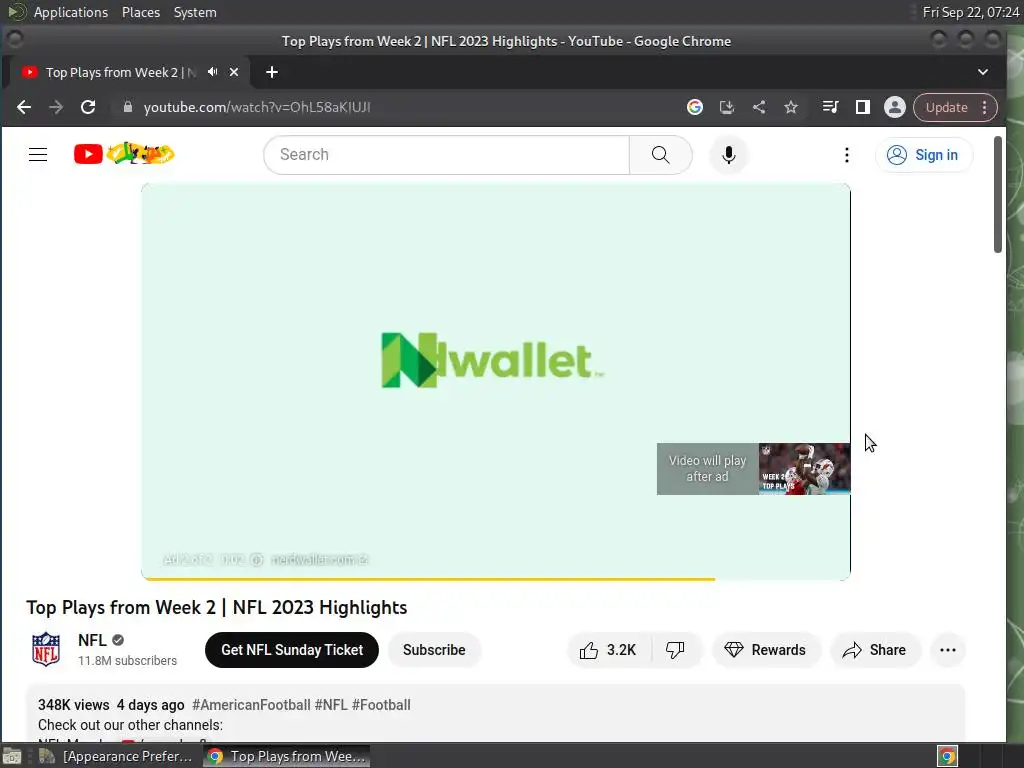Image resolution: width=1024 pixels, height=768 pixels.
Task: Expand the tab search dropdown arrow
Action: 983,72
